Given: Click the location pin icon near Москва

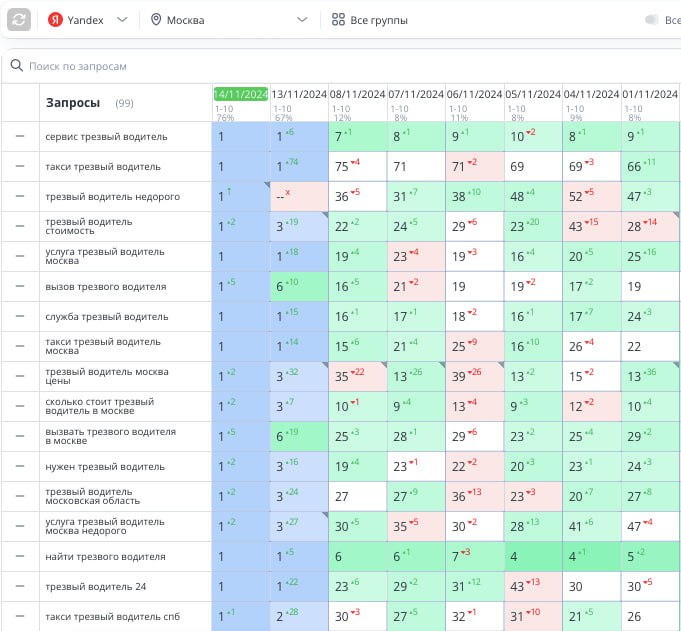Looking at the screenshot, I should point(156,20).
